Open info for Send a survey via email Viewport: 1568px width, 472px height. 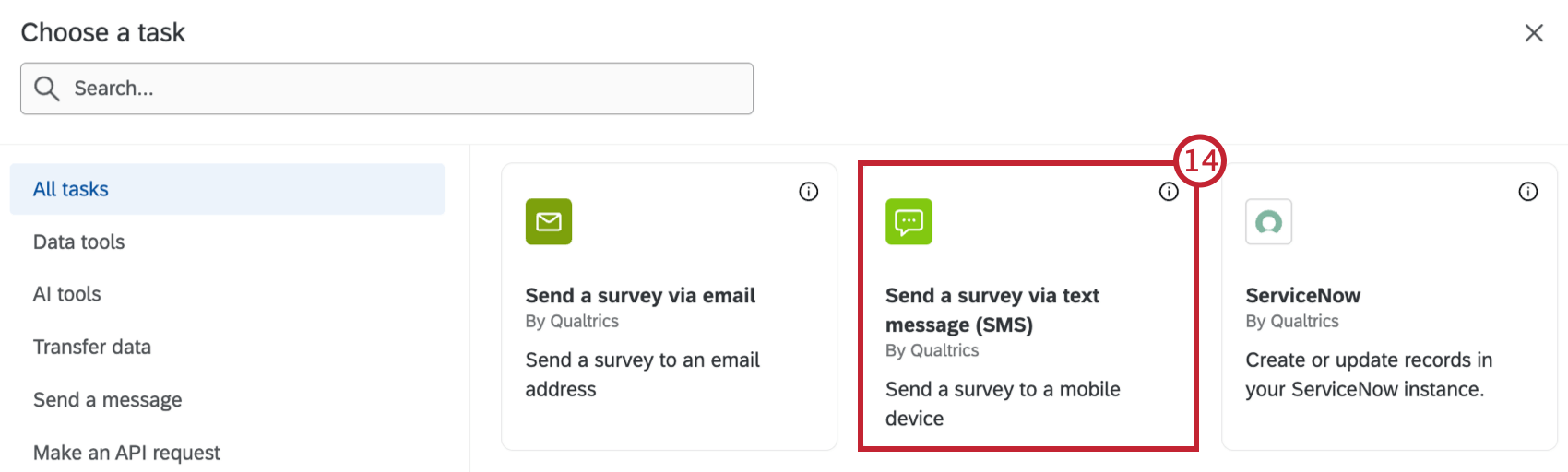809,192
